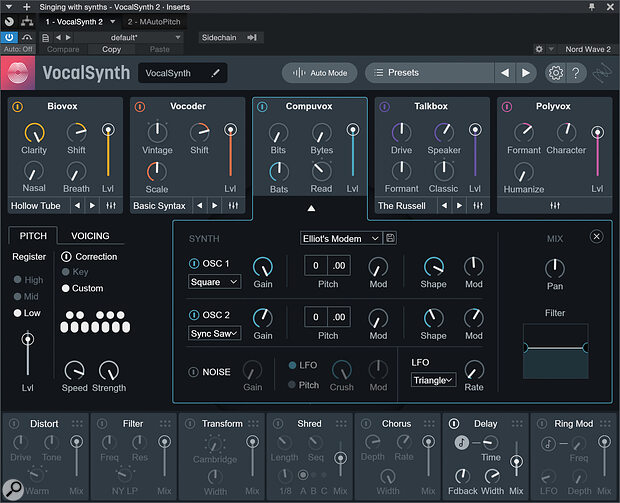Open Vocoder advanced sliders icon

pyautogui.click(x=233, y=206)
